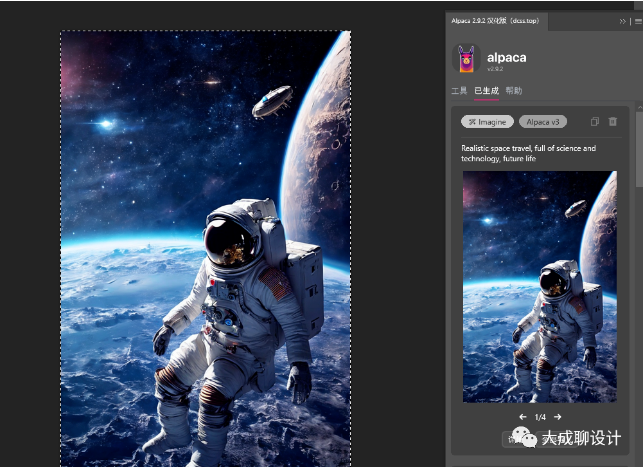The height and width of the screenshot is (468, 643).
Task: Open the Alpaca panel options menu
Action: pos(637,20)
